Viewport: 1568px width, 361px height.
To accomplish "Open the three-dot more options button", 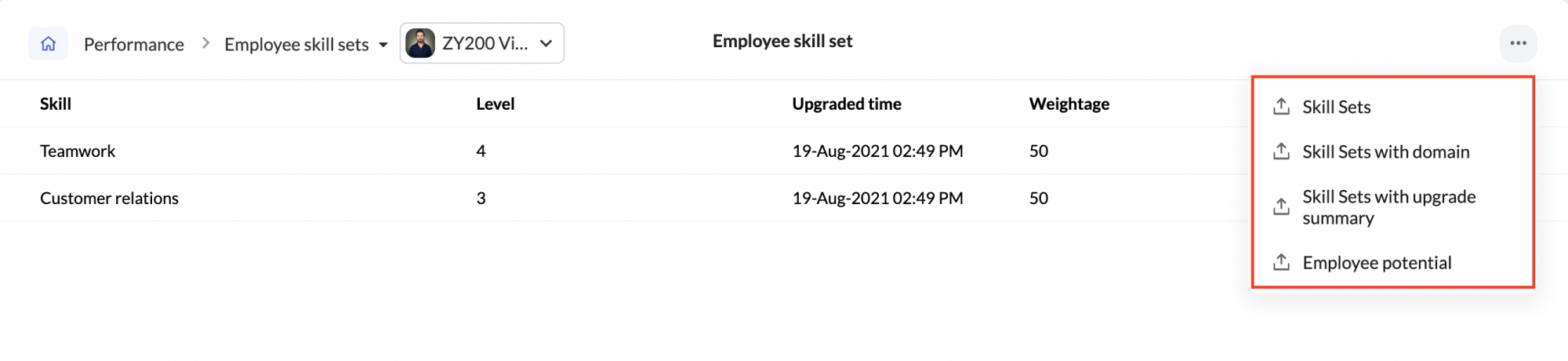I will click(x=1518, y=43).
